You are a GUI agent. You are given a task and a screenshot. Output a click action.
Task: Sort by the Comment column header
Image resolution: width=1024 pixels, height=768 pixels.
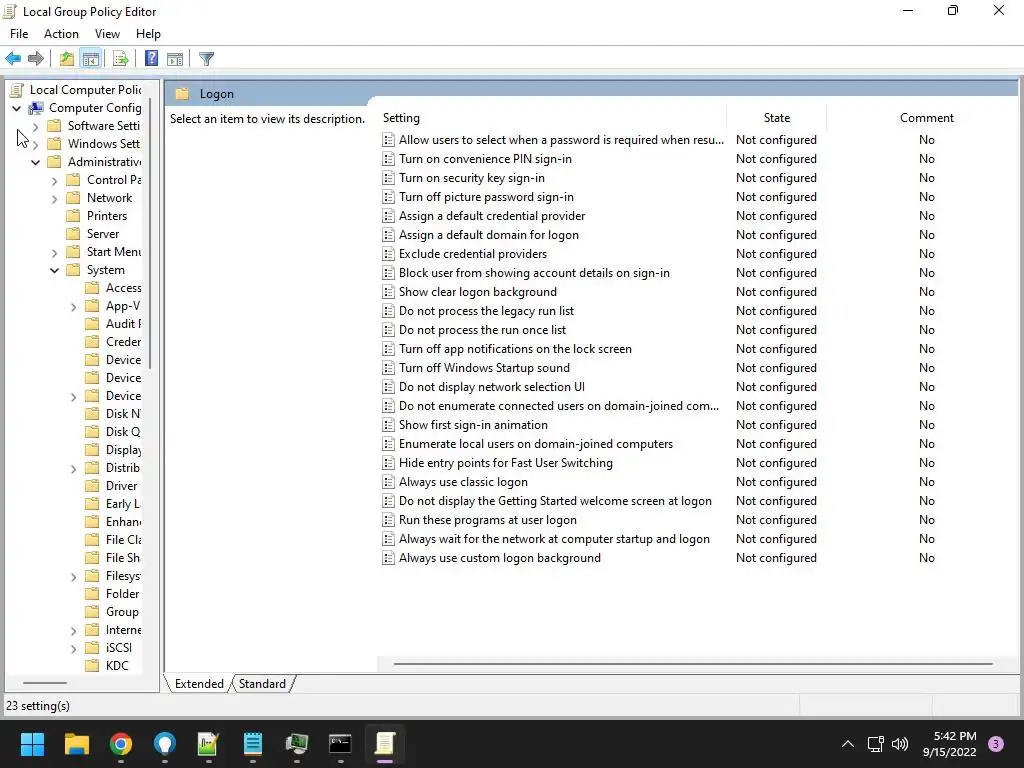coord(926,118)
